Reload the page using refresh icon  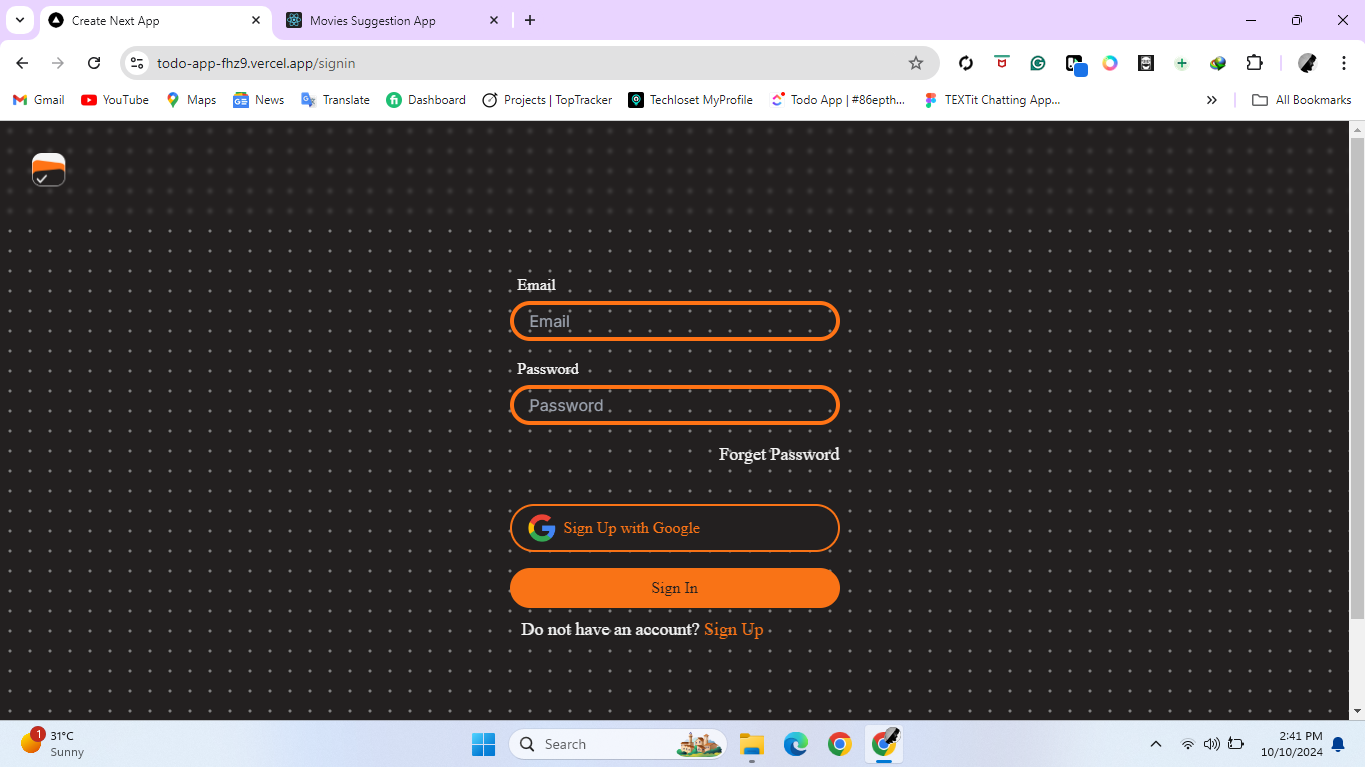click(x=94, y=63)
